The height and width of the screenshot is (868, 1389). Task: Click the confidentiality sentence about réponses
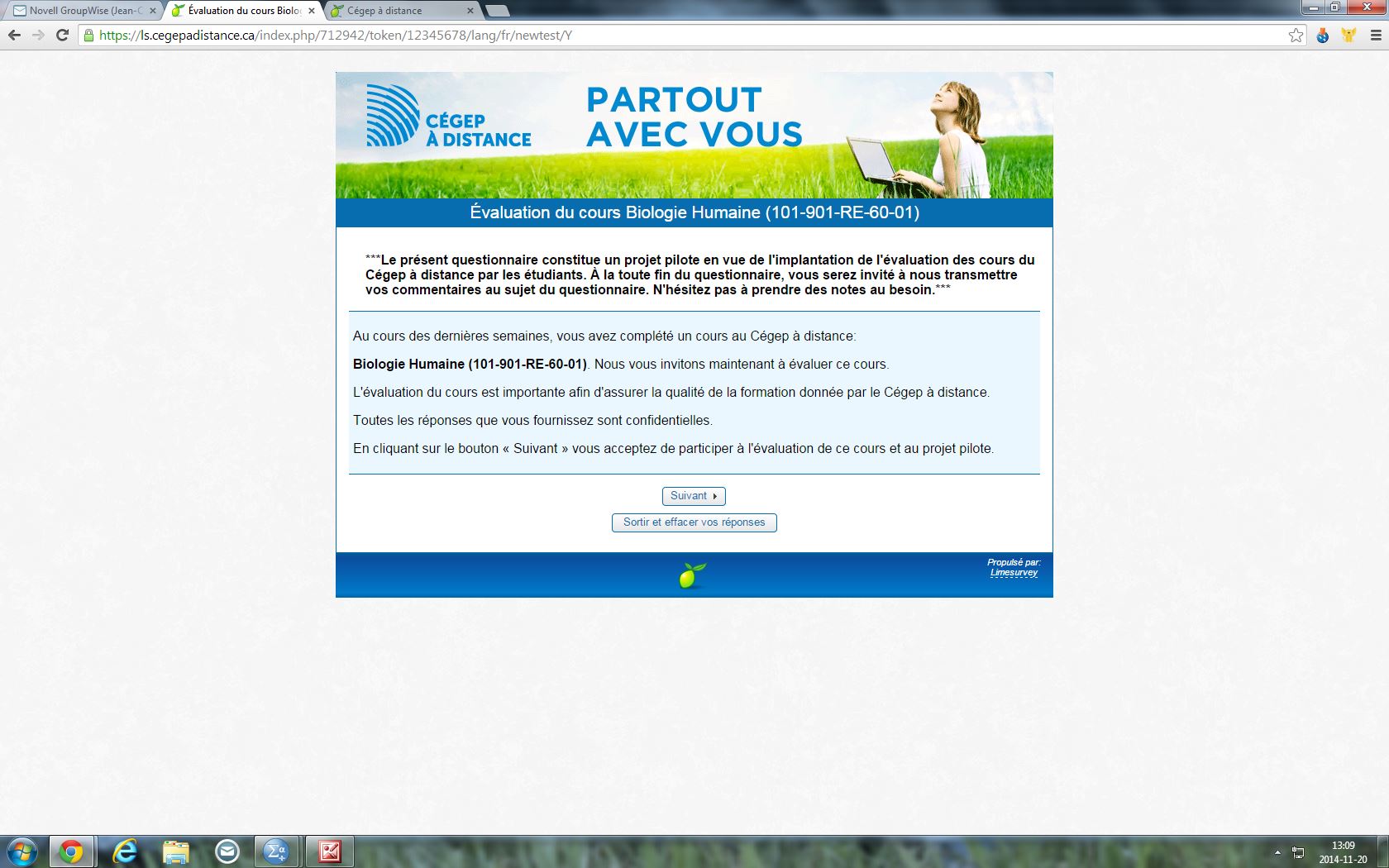tap(532, 420)
